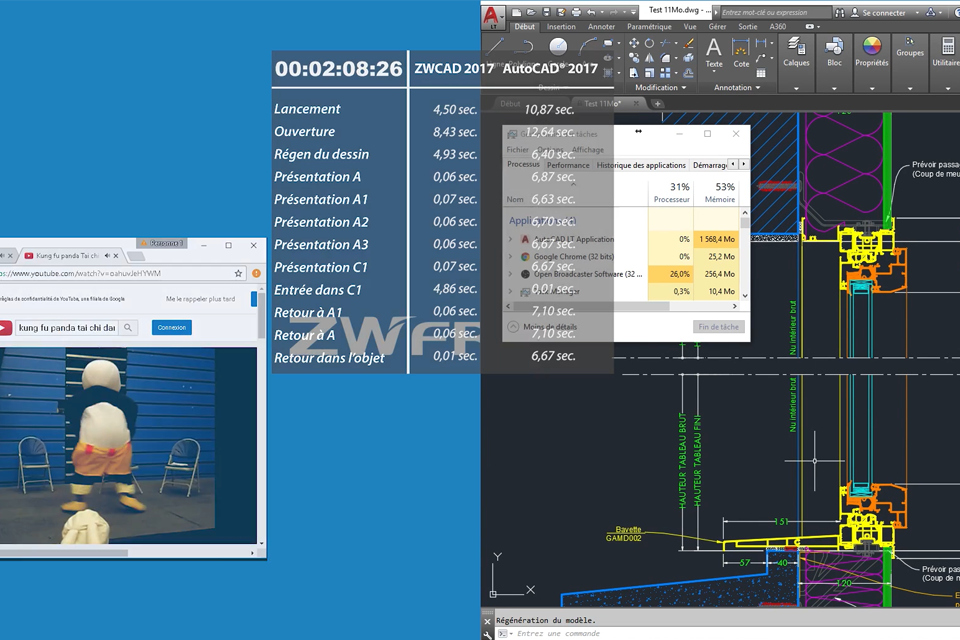Click the Me le rappeler plus tard link

coord(200,299)
